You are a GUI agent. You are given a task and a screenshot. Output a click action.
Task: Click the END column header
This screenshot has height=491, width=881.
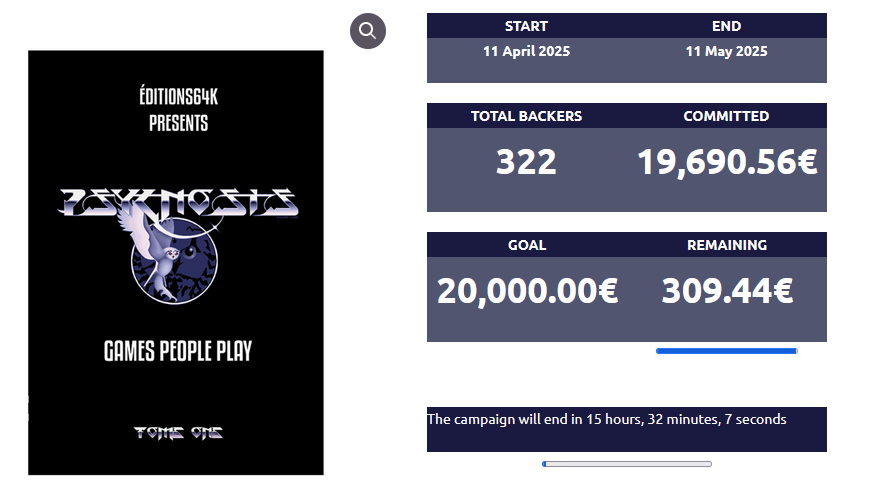tap(726, 26)
